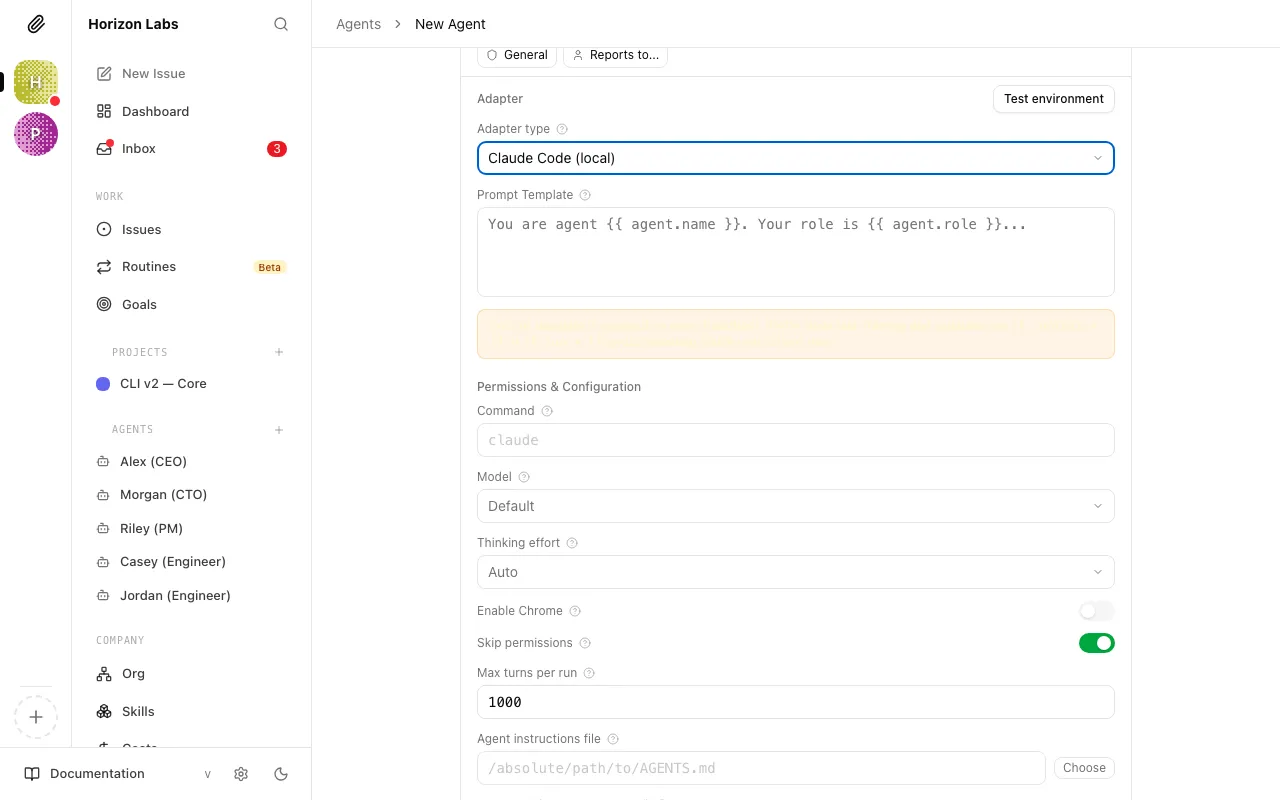This screenshot has width=1280, height=800.
Task: Go to Dashboard
Action: point(191,111)
